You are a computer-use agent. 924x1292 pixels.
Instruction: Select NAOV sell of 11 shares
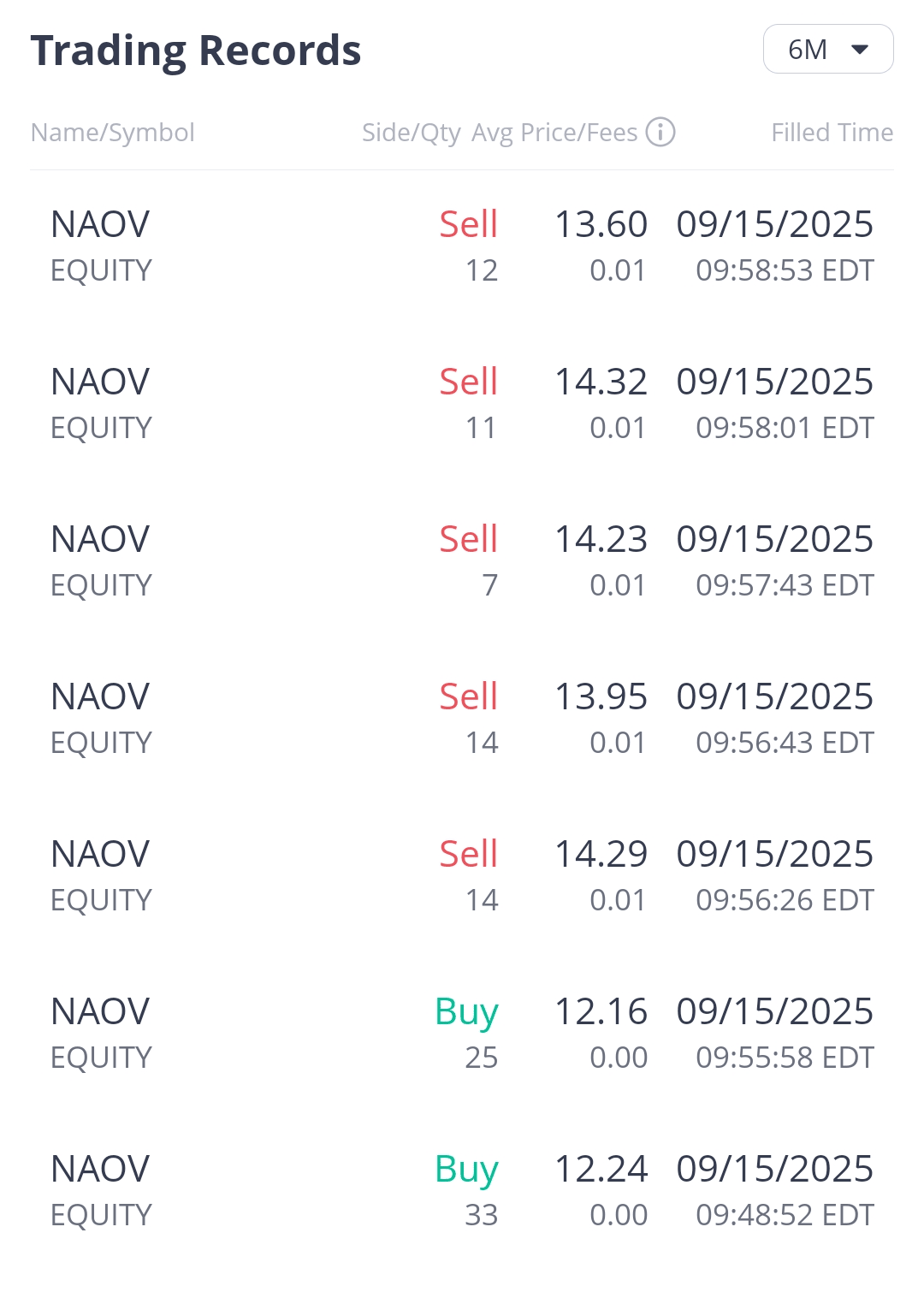tap(462, 404)
